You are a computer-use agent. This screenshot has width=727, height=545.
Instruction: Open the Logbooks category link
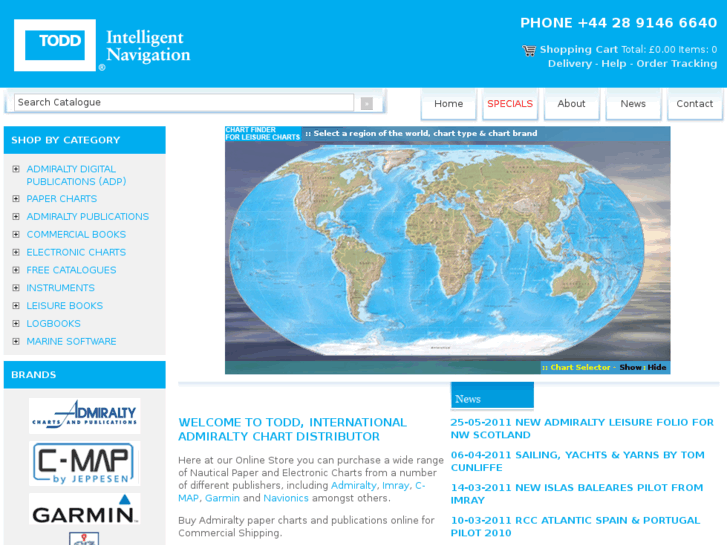coord(53,324)
